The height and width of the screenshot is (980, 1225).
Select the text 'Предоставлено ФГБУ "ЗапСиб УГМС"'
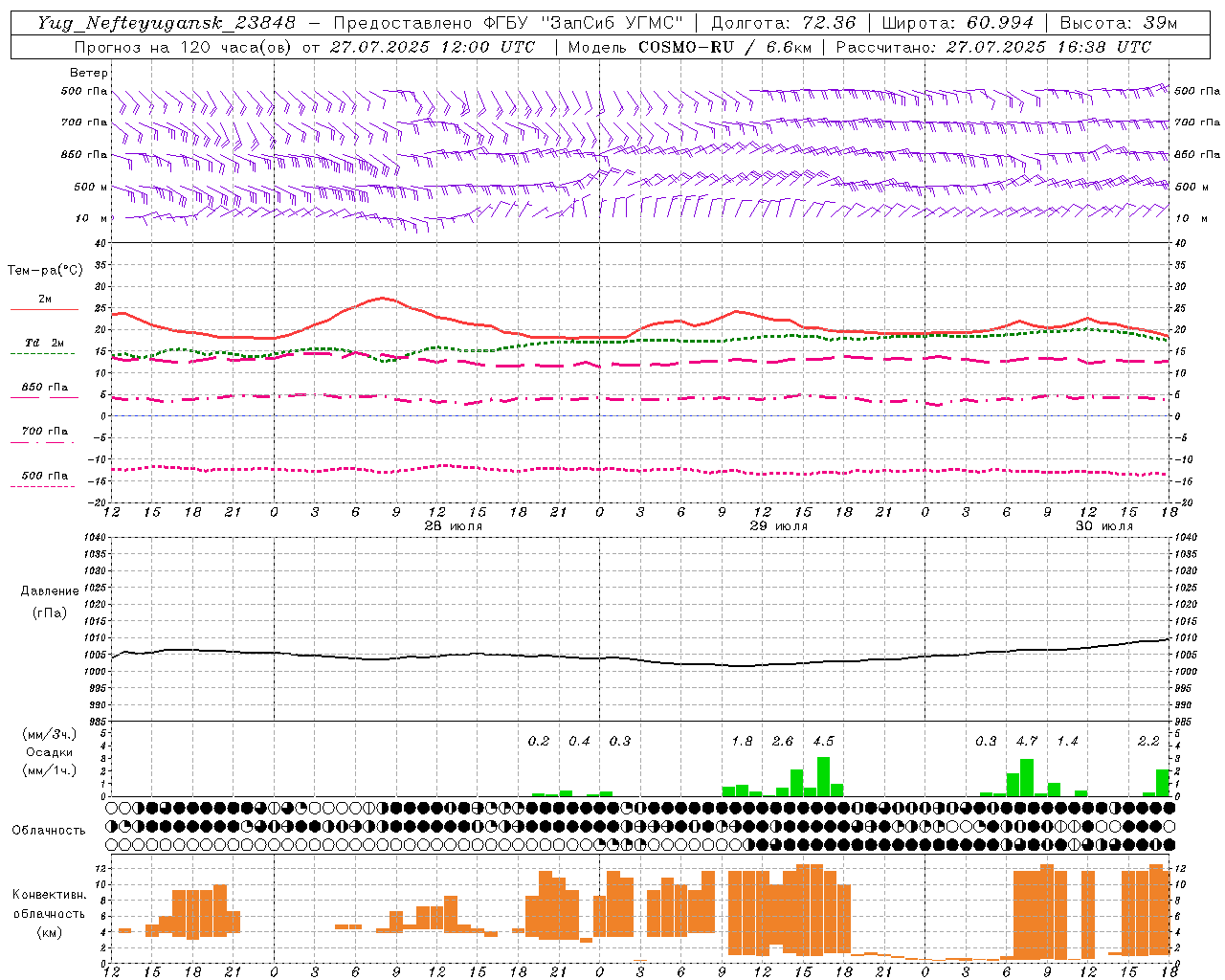coord(508,23)
